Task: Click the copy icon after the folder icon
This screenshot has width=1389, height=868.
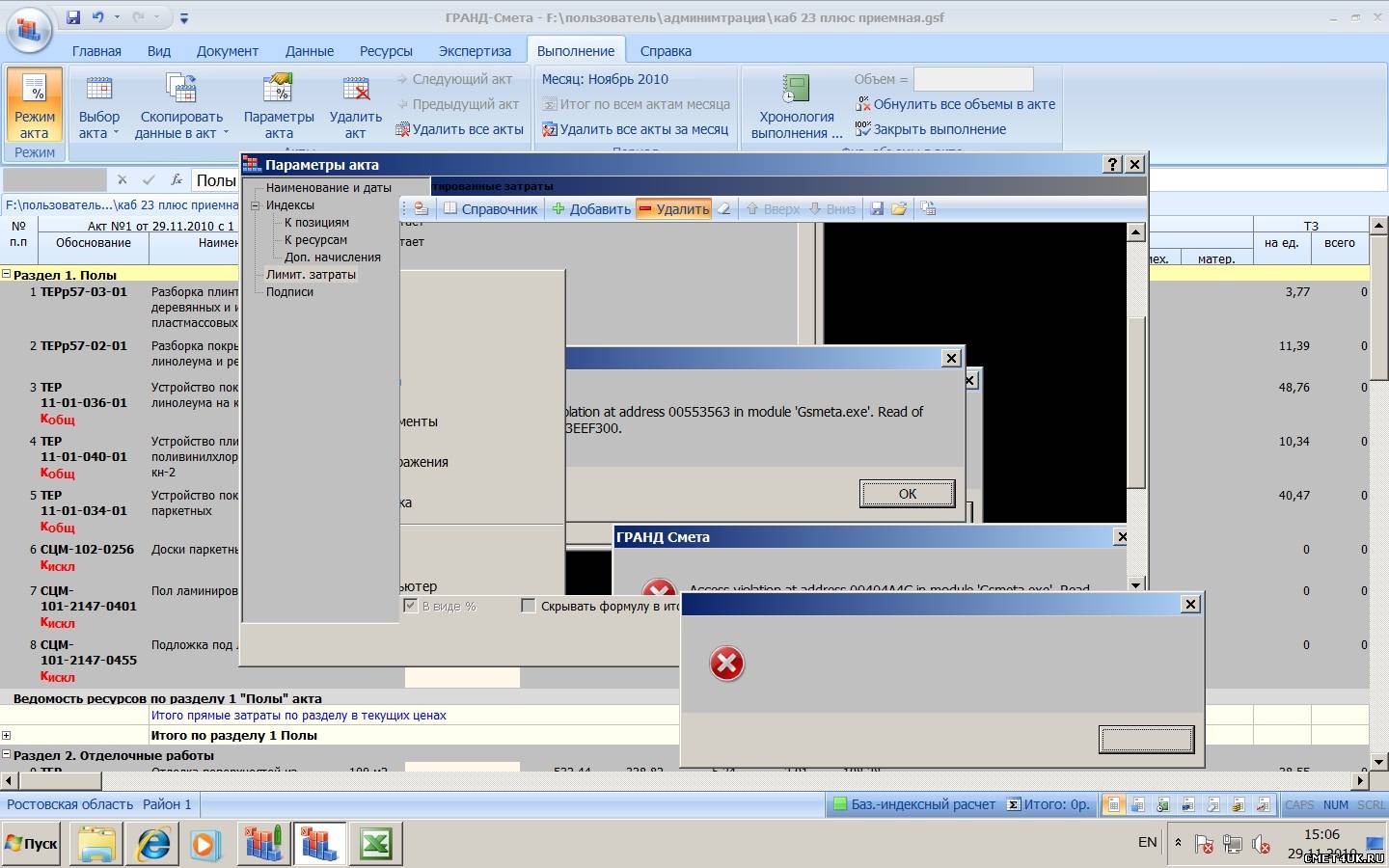Action: click(x=929, y=208)
